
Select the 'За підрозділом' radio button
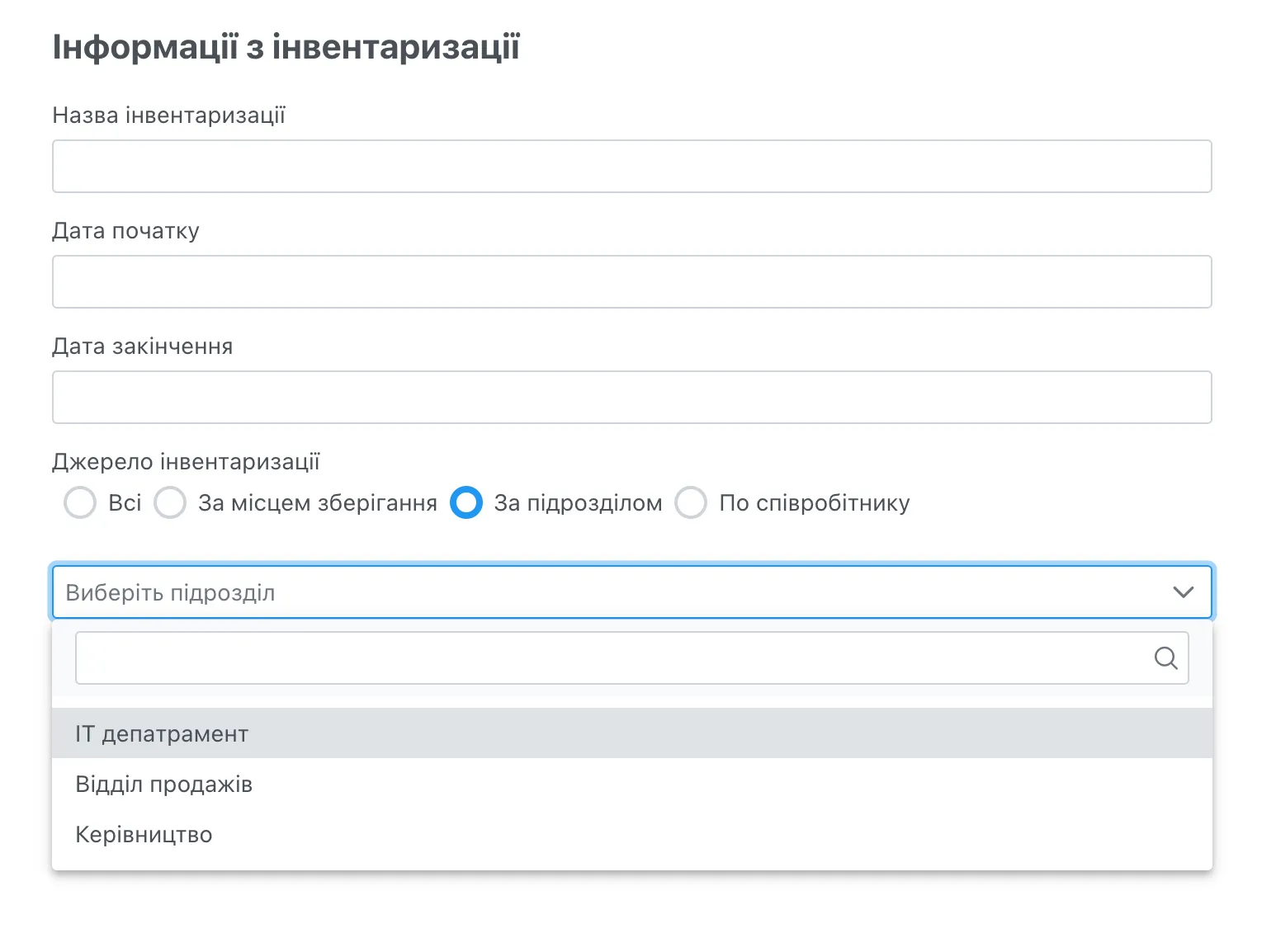tap(466, 502)
